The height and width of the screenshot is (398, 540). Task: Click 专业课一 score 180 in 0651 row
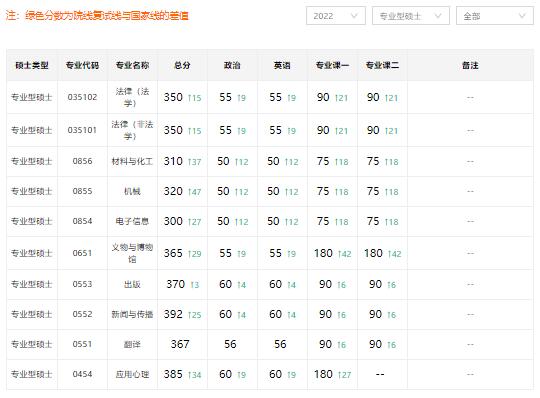pyautogui.click(x=323, y=253)
